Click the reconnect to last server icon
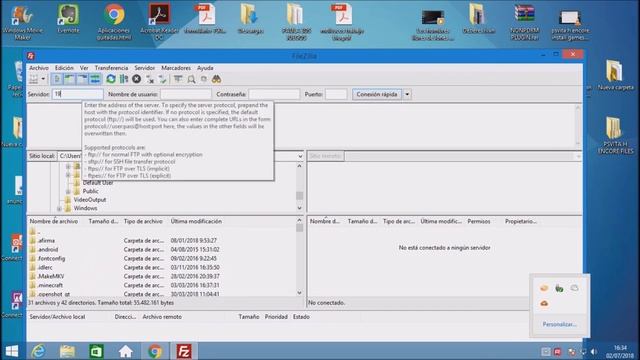The width and height of the screenshot is (640, 360). click(162, 79)
